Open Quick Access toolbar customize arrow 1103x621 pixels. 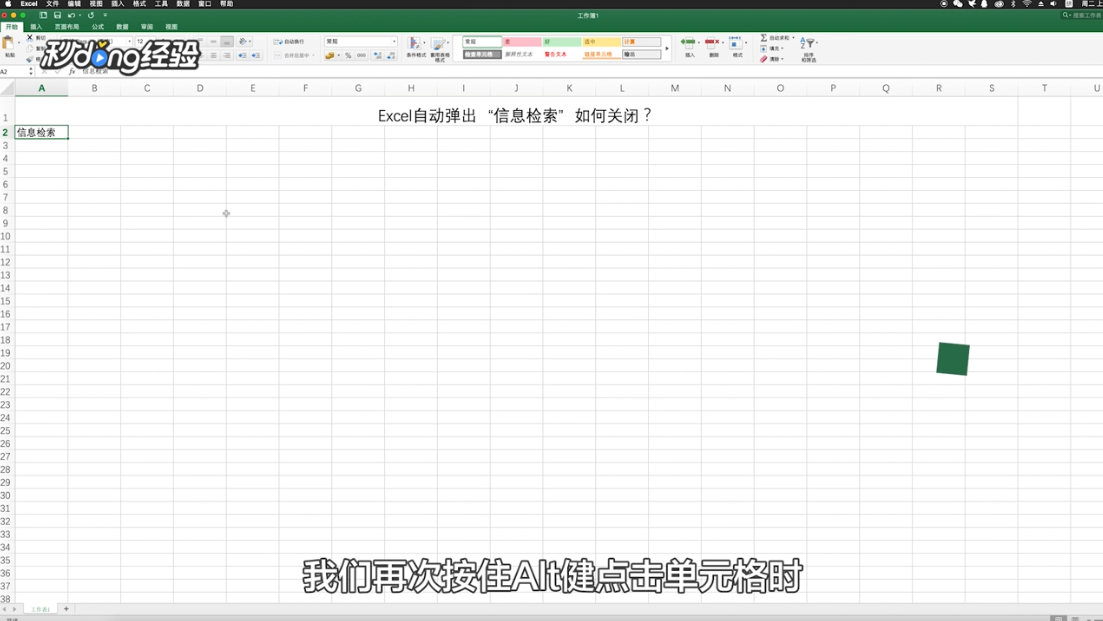[x=106, y=15]
